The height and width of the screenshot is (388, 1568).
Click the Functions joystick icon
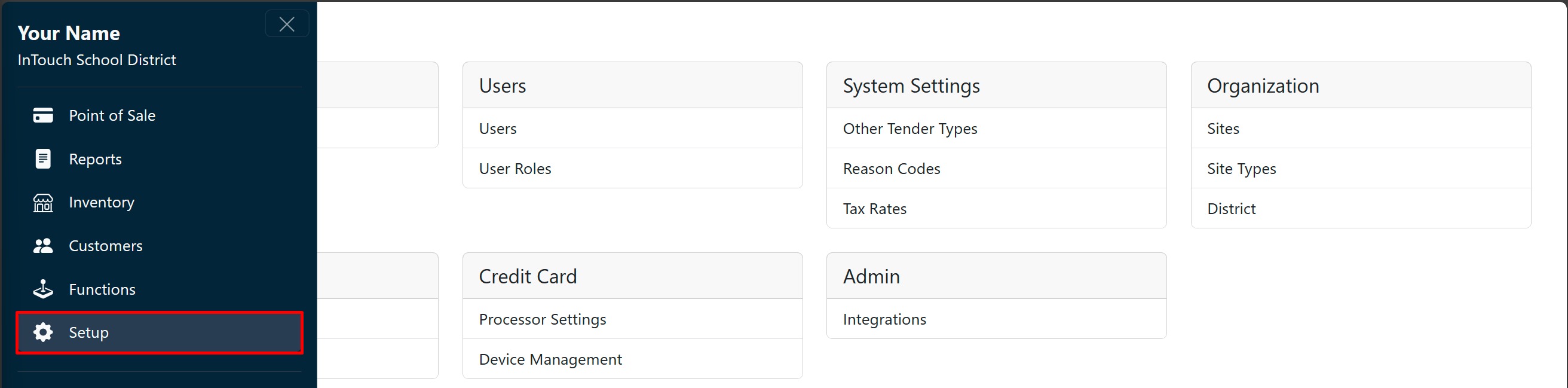tap(42, 289)
